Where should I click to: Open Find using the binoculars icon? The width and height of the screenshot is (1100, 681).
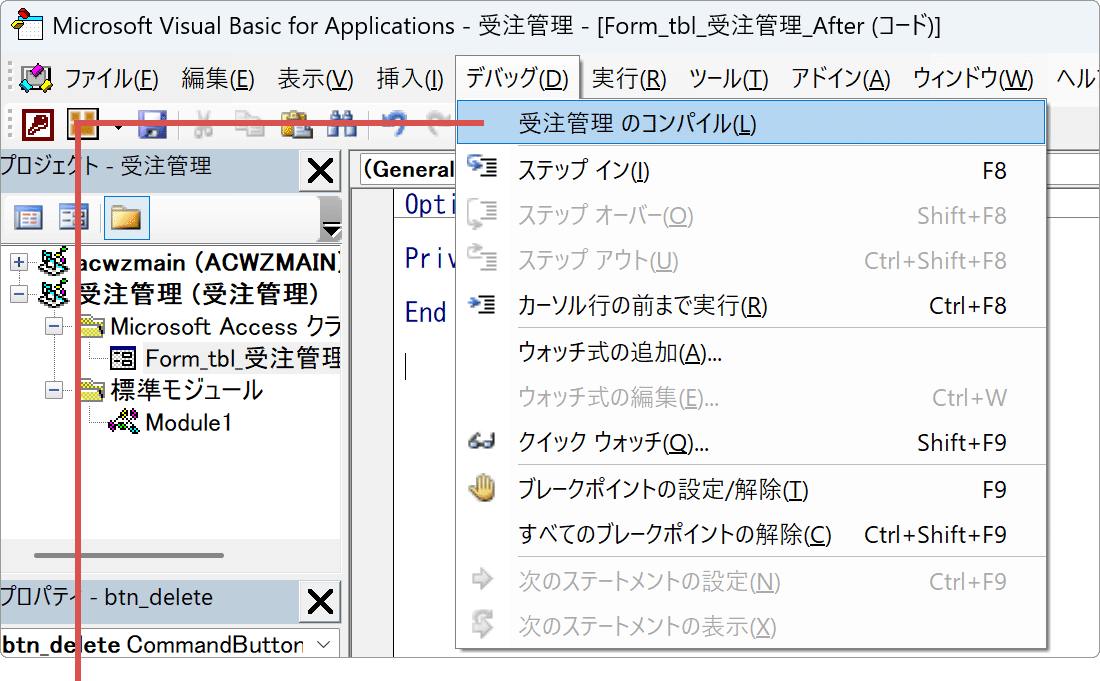click(x=340, y=122)
